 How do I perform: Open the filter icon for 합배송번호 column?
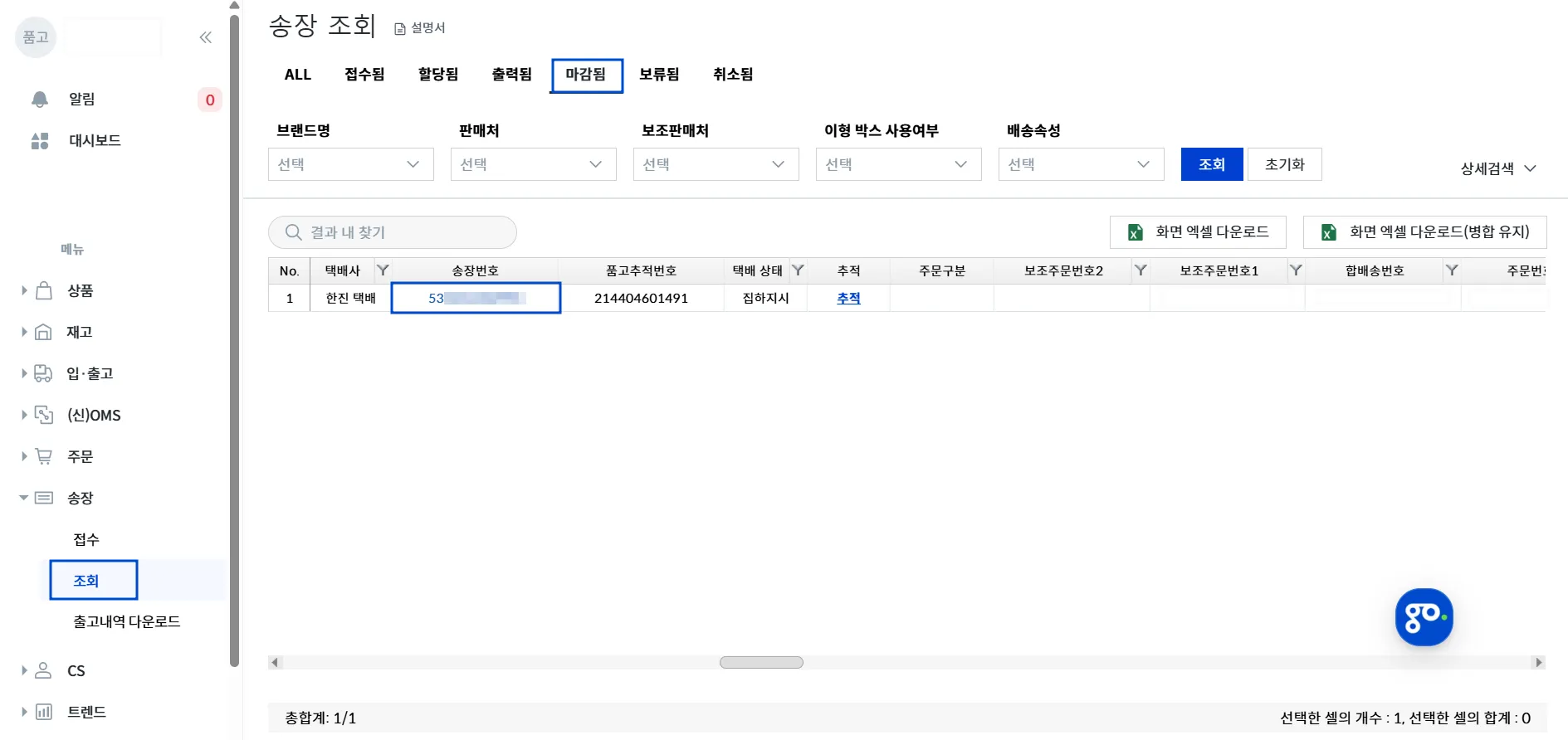[x=1452, y=270]
